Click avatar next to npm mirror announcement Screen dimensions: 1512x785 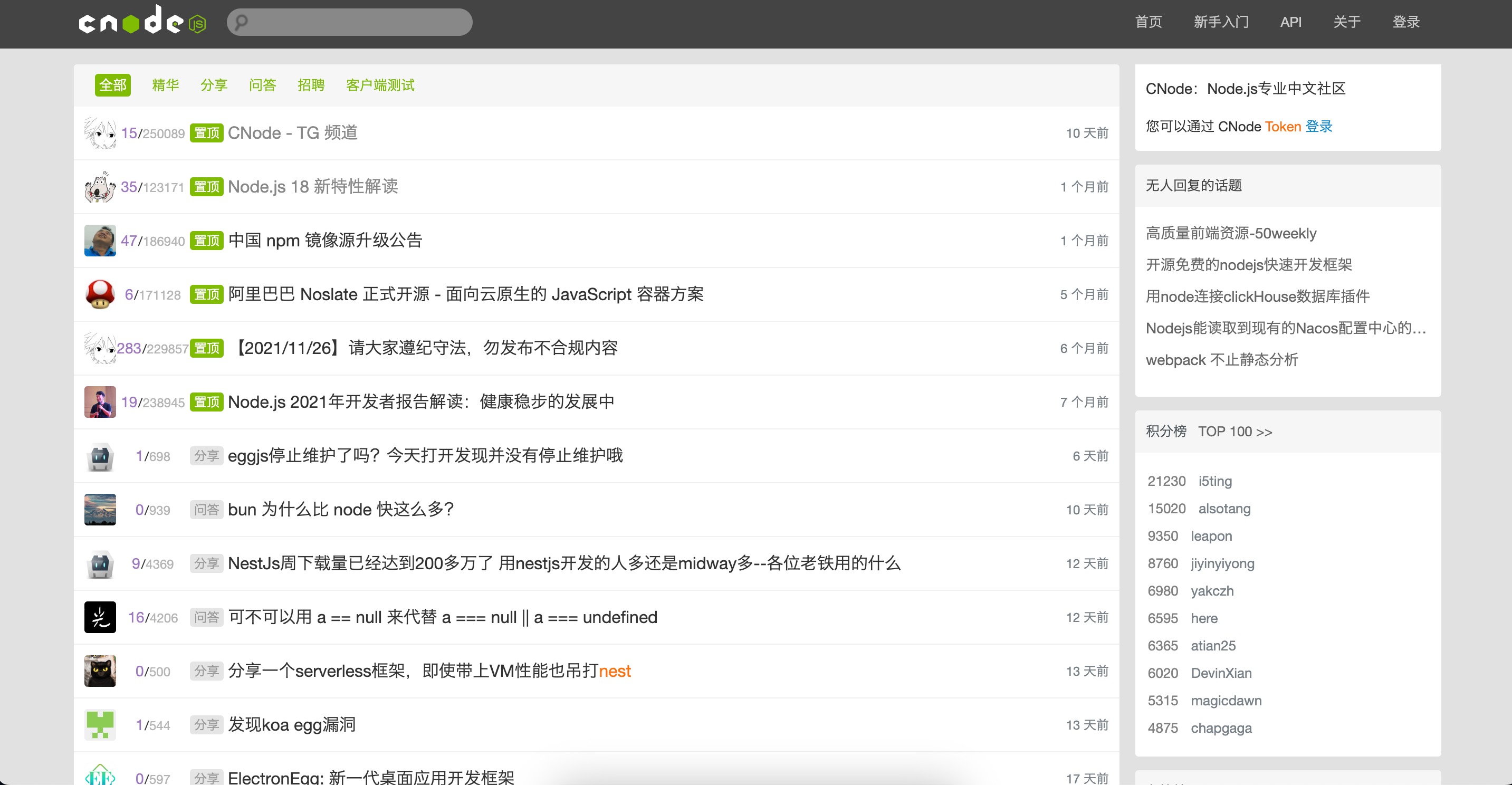pyautogui.click(x=100, y=241)
